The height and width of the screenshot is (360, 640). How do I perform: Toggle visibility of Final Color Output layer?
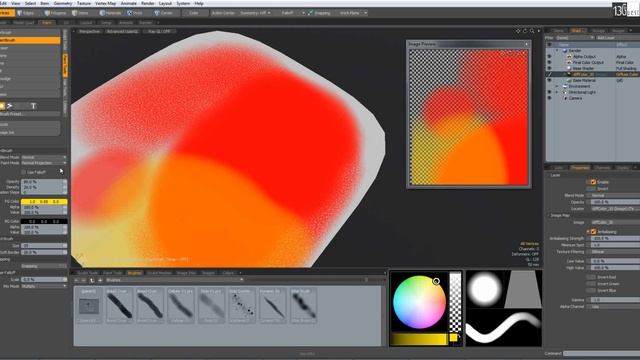[x=549, y=62]
